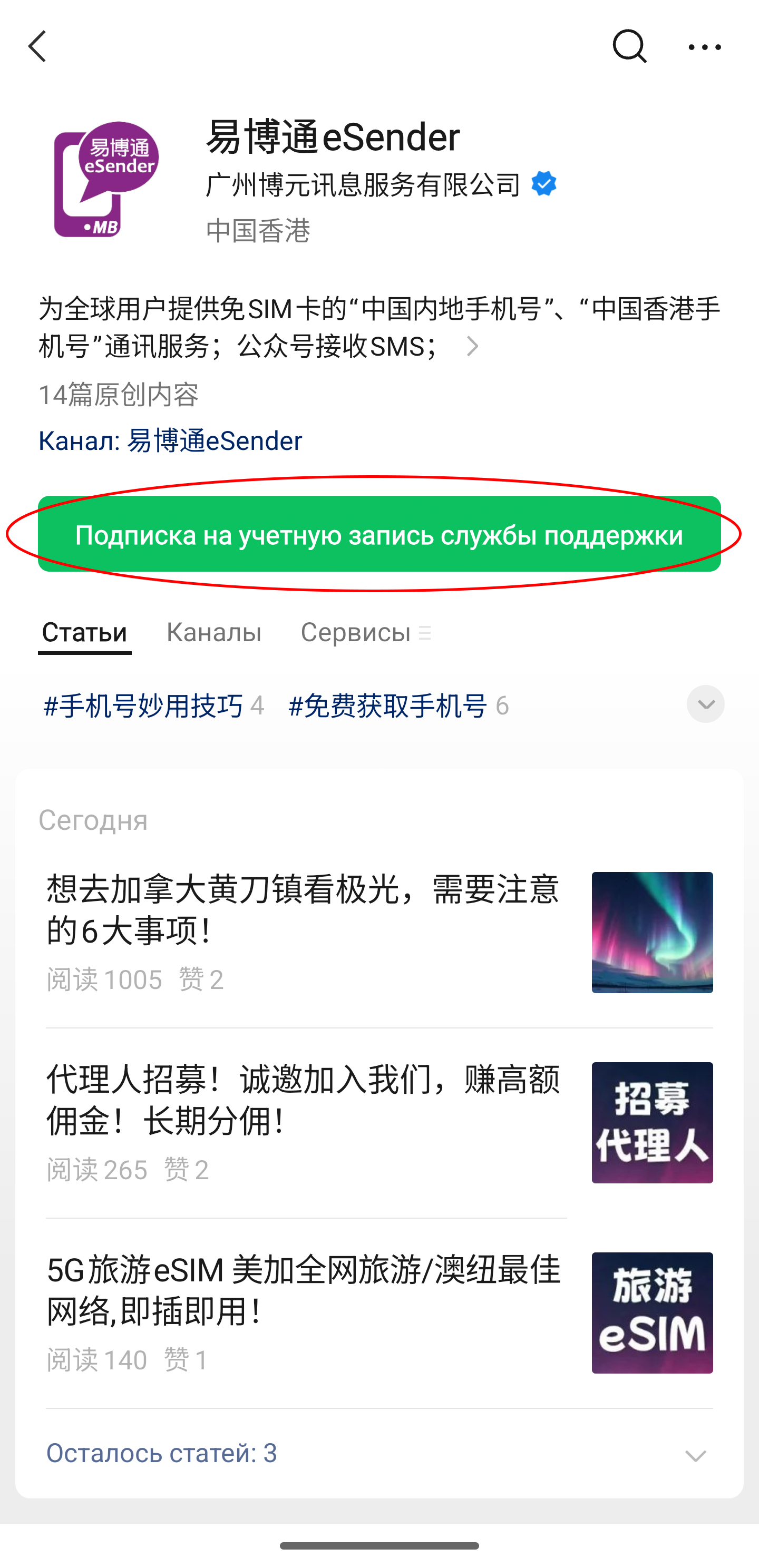Expand hashtag list with the round chevron button
Screen dimensions: 759x1568
pyautogui.click(x=705, y=704)
